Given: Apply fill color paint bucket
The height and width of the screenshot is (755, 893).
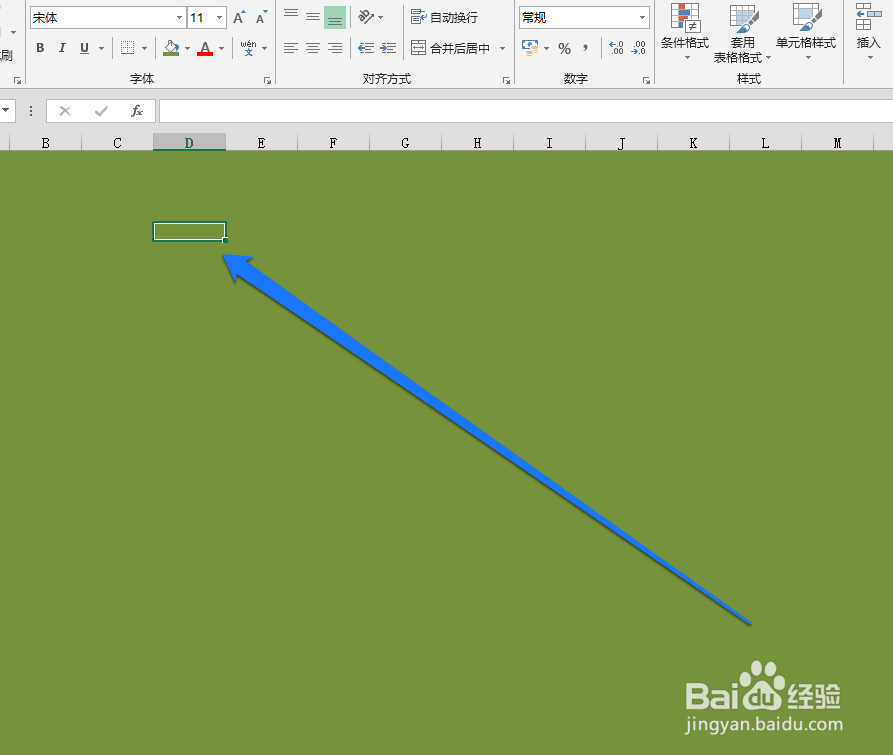Looking at the screenshot, I should click(171, 48).
